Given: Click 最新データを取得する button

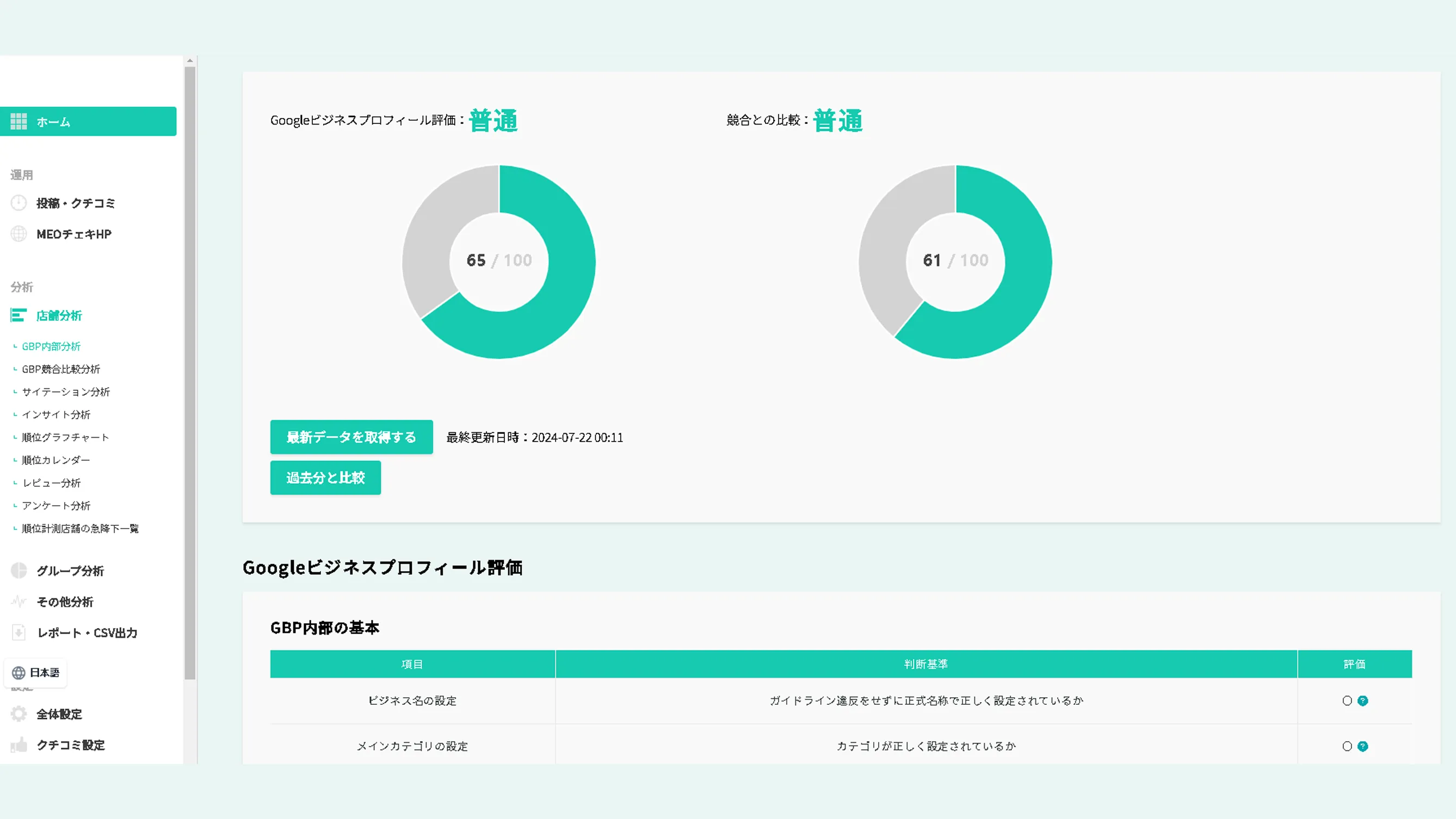Looking at the screenshot, I should point(351,437).
